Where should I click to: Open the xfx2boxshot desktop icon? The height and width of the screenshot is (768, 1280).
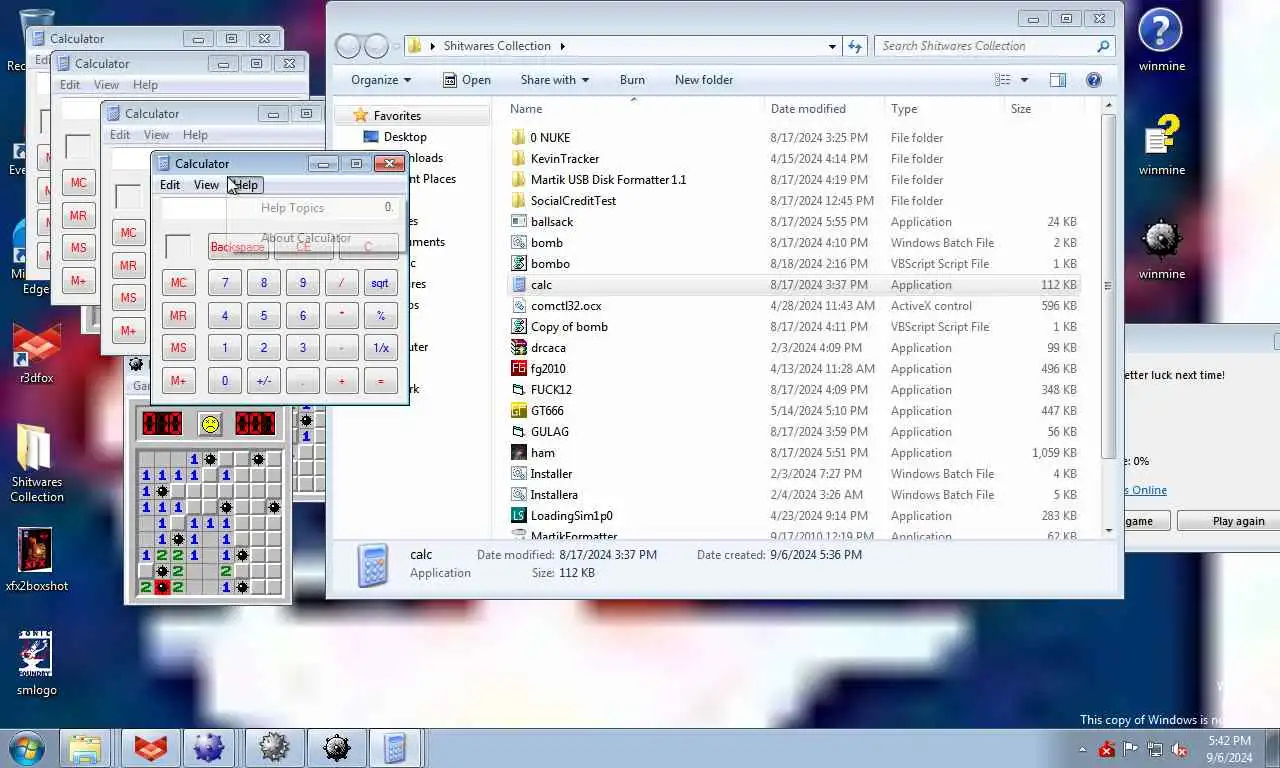37,560
